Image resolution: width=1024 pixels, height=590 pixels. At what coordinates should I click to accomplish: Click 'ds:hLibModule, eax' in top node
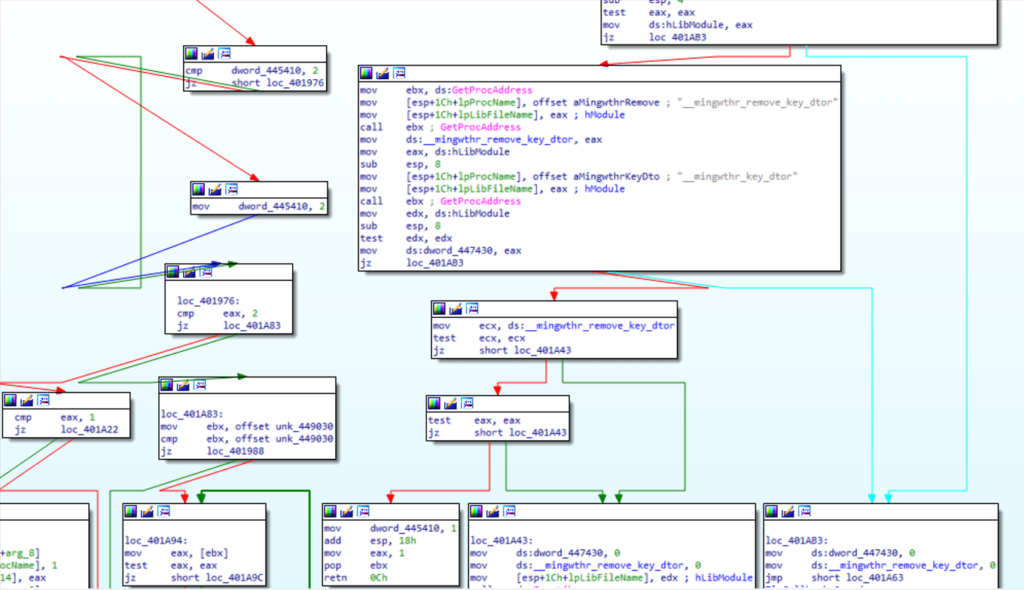pos(700,25)
